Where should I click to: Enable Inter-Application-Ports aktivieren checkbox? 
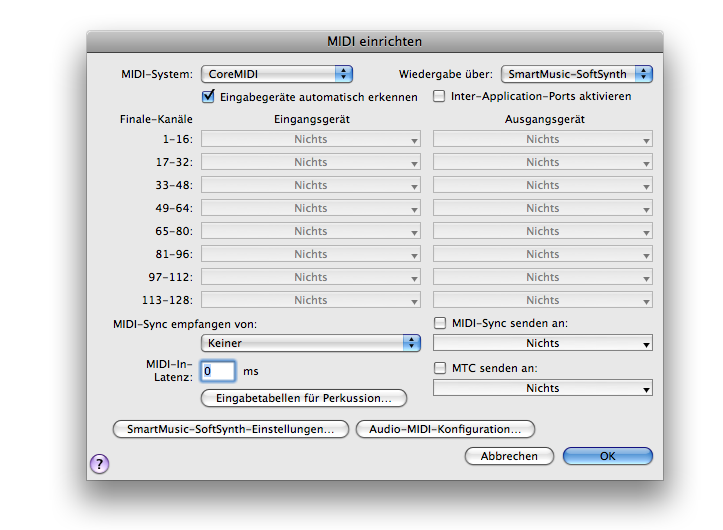point(439,96)
